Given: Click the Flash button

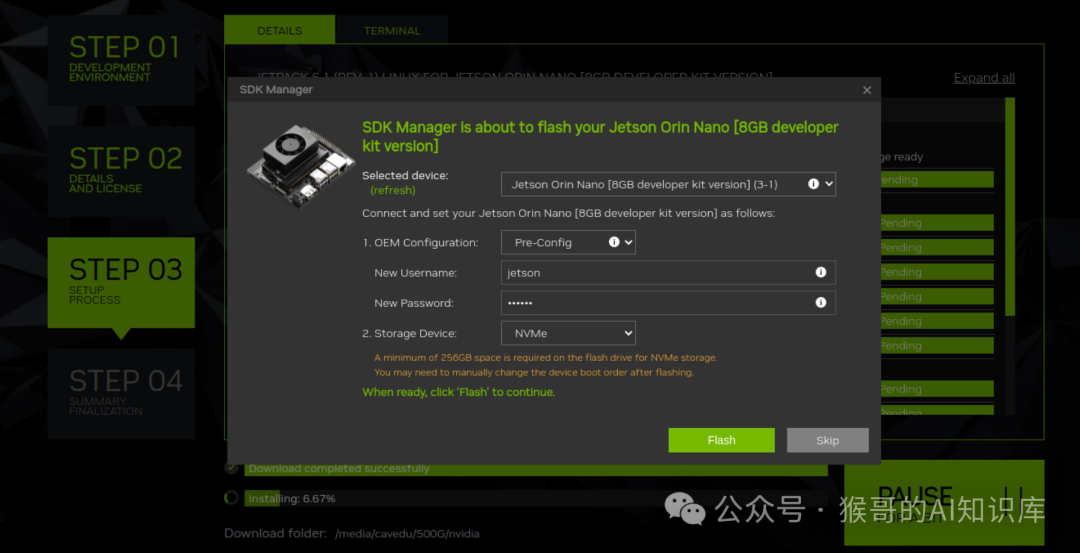Looking at the screenshot, I should pos(721,440).
